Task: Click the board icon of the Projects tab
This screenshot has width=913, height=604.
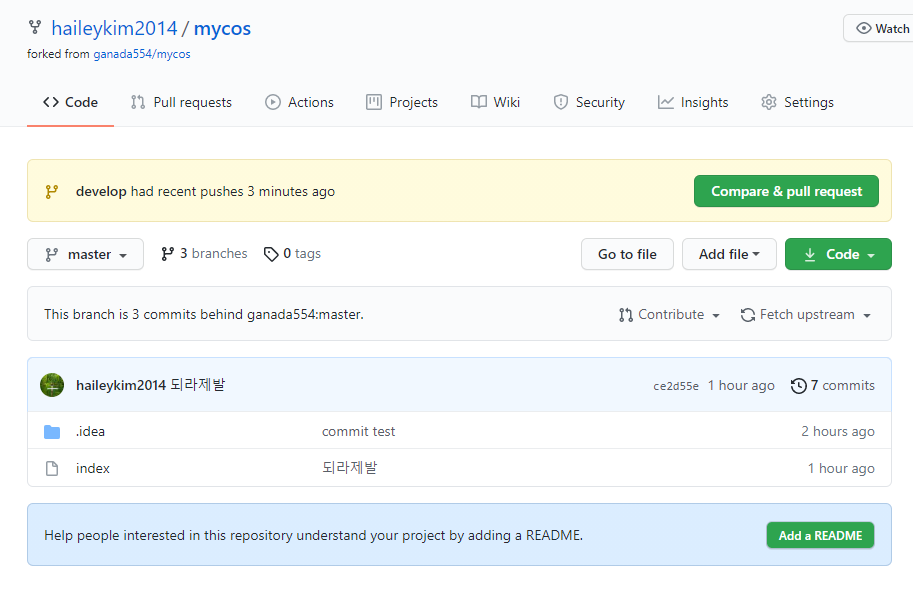Action: (x=374, y=102)
